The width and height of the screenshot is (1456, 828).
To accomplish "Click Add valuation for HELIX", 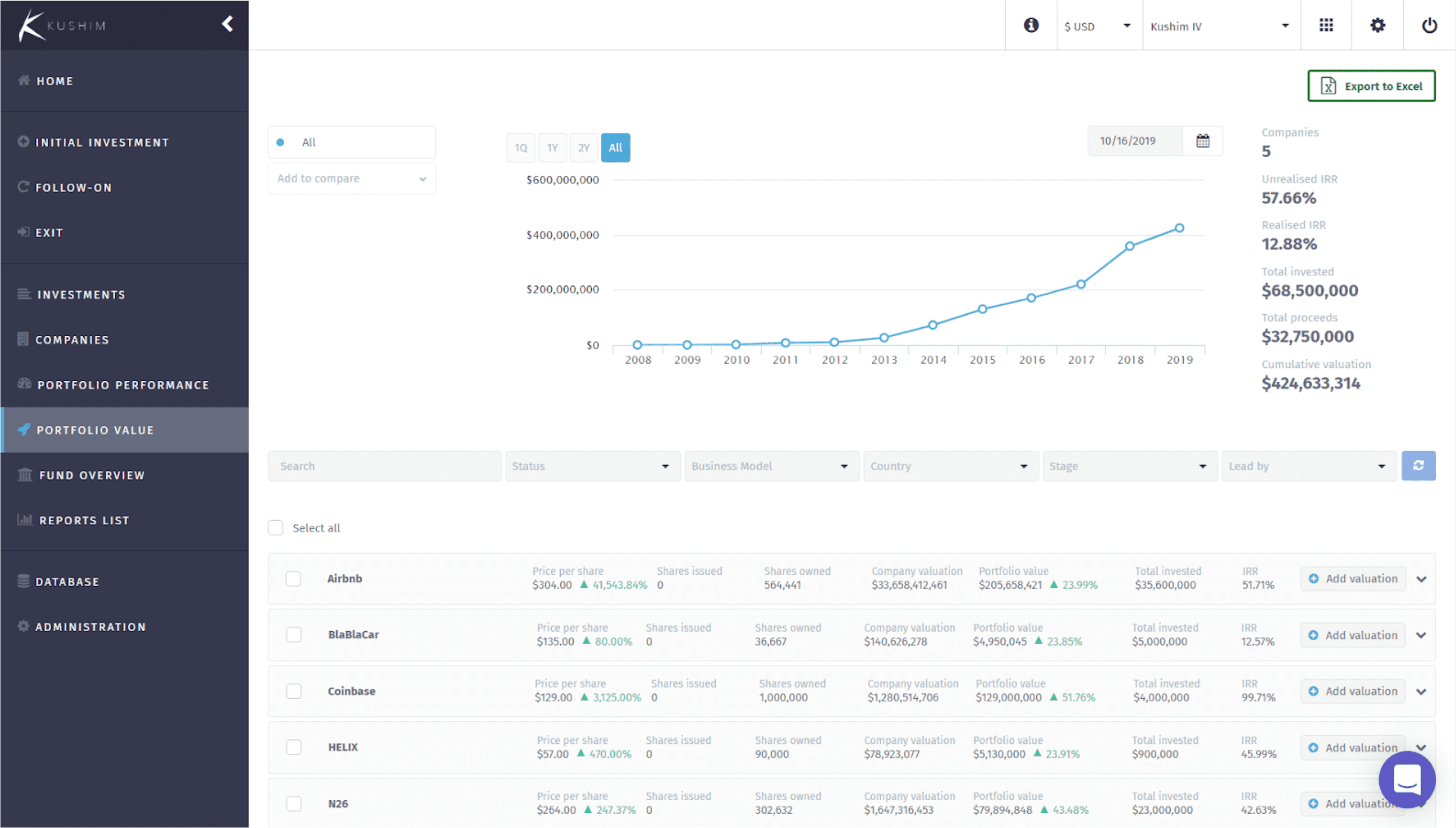I will (x=1353, y=748).
